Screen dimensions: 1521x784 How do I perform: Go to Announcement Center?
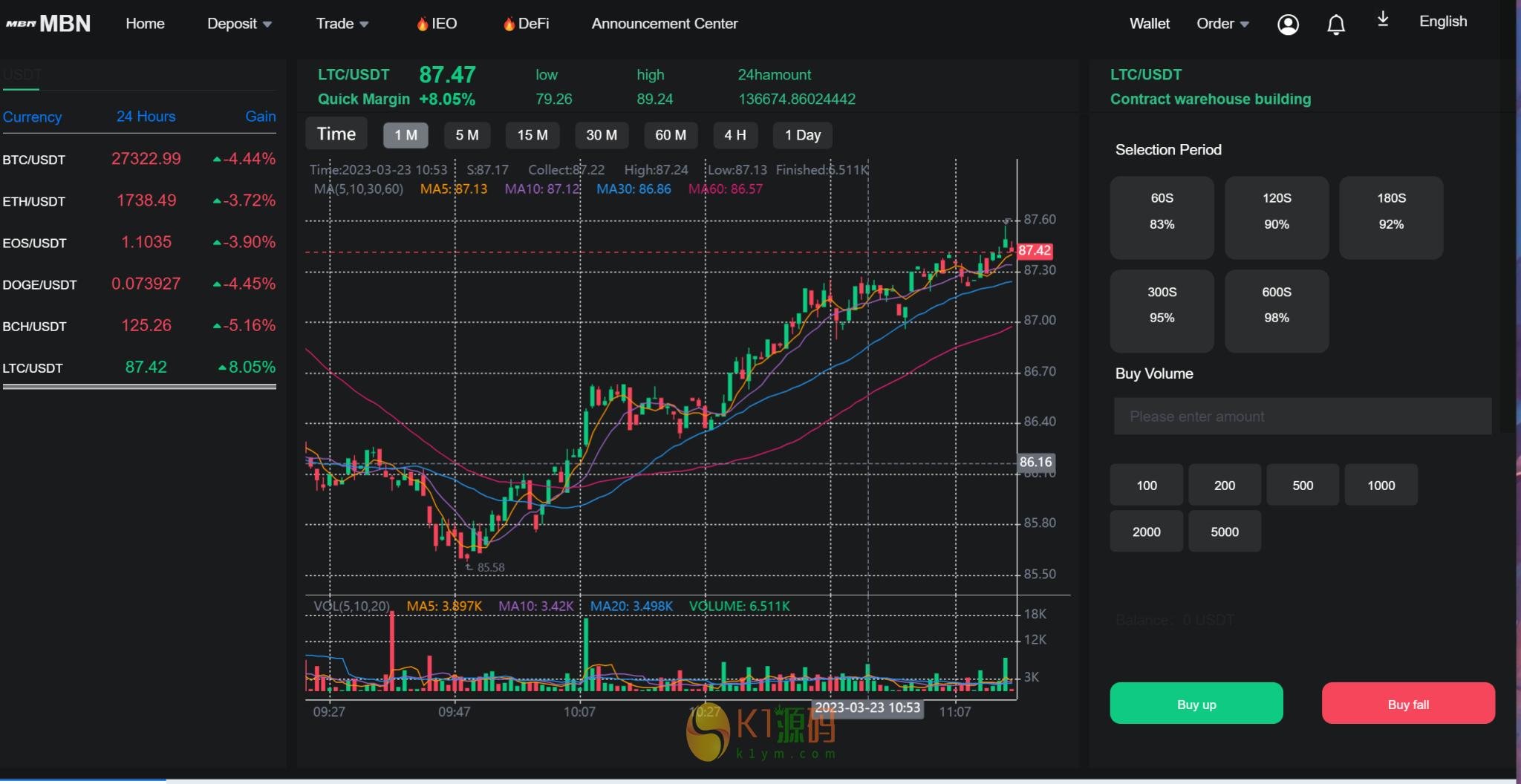click(x=664, y=24)
